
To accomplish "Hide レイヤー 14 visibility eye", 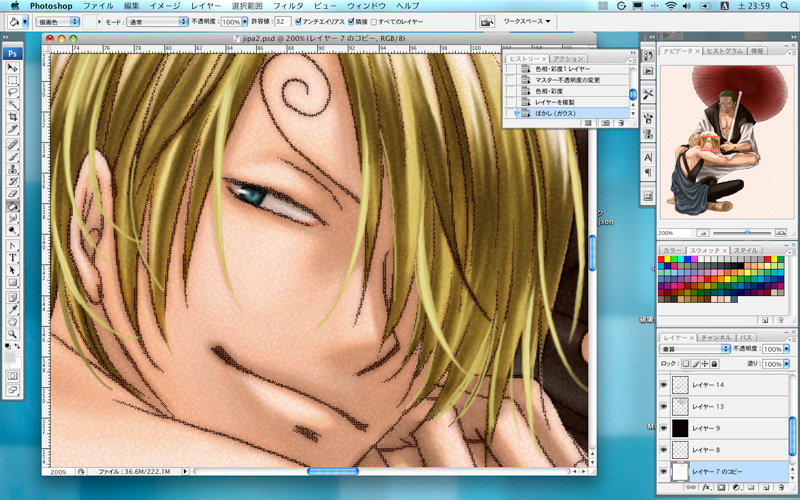I will tap(663, 385).
